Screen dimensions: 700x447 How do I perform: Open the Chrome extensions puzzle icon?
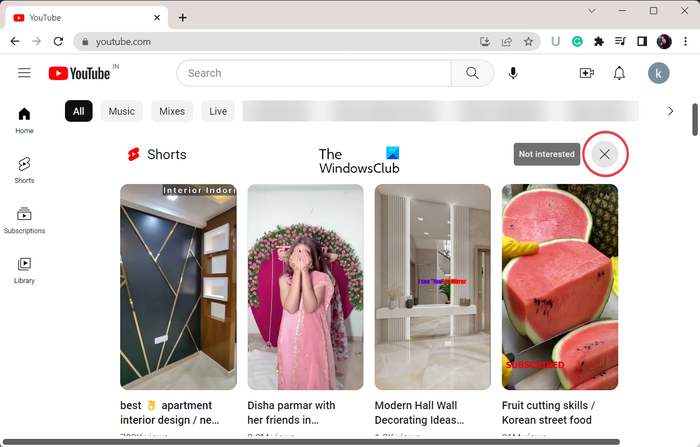click(599, 42)
